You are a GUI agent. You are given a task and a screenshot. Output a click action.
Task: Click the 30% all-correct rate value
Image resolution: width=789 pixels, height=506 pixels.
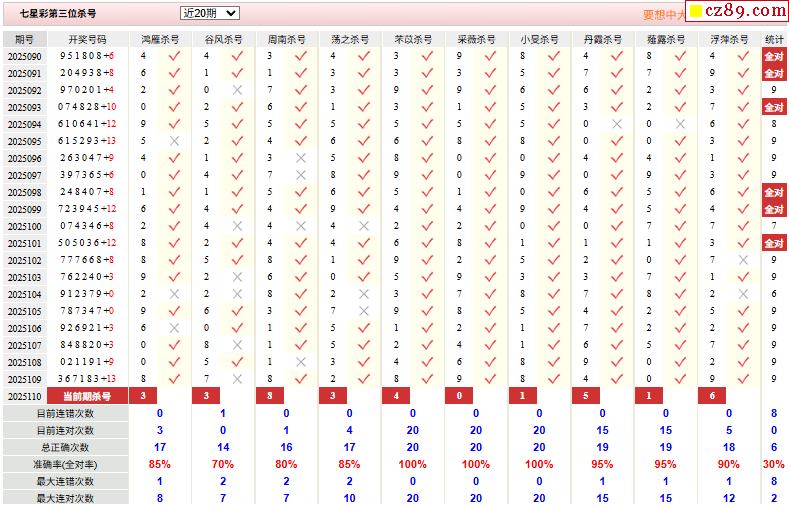pos(773,464)
